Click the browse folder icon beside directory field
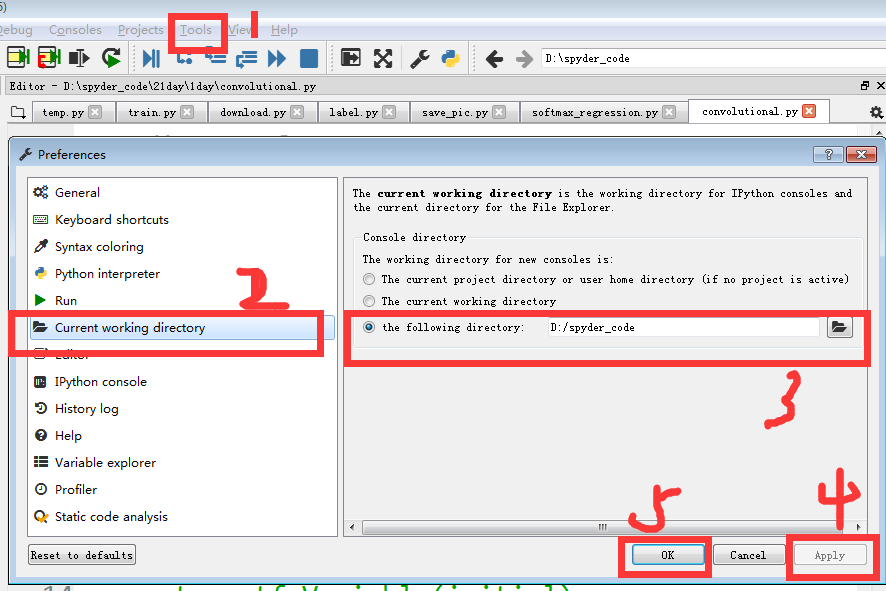This screenshot has width=886, height=591. [840, 327]
